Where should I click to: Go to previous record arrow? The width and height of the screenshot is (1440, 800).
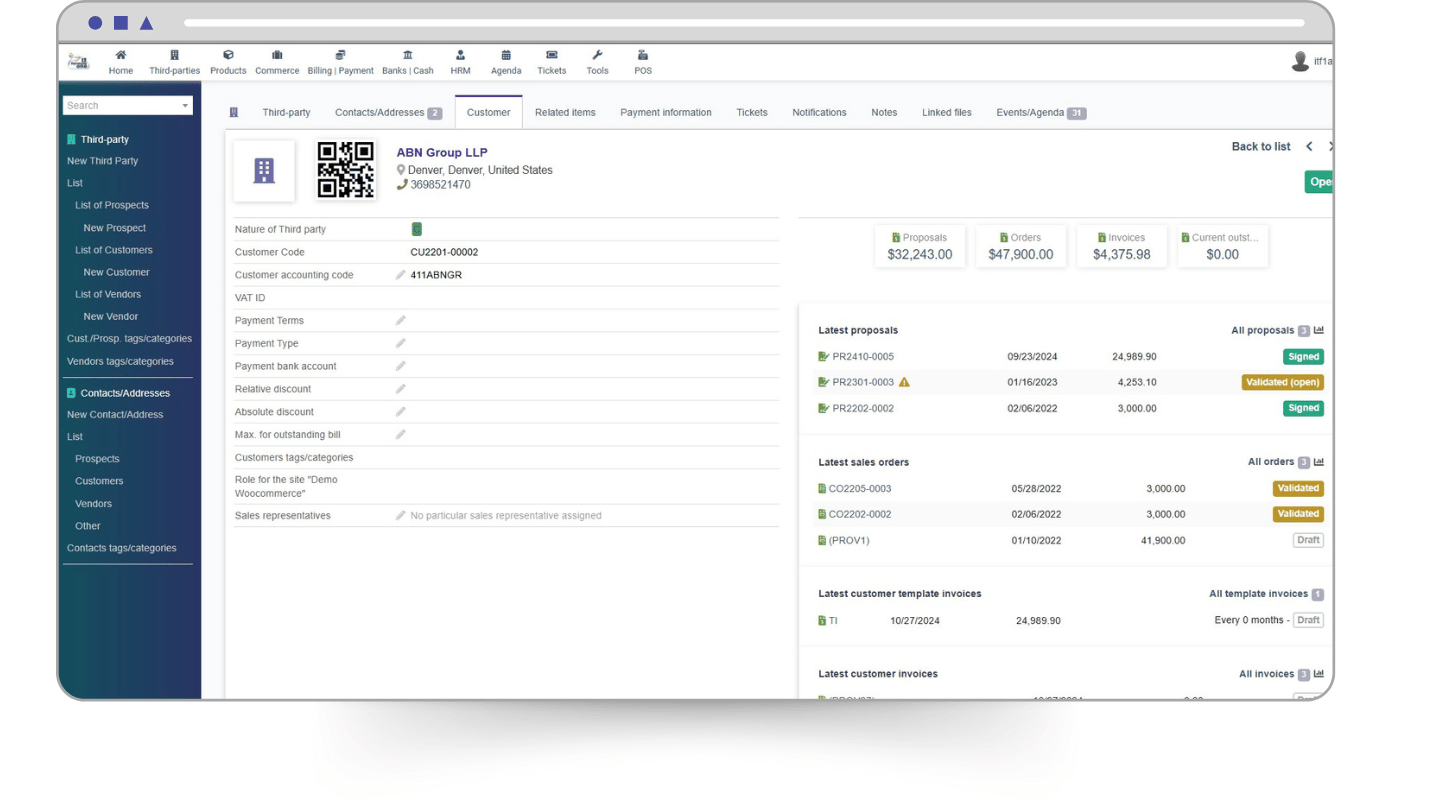click(x=1309, y=146)
